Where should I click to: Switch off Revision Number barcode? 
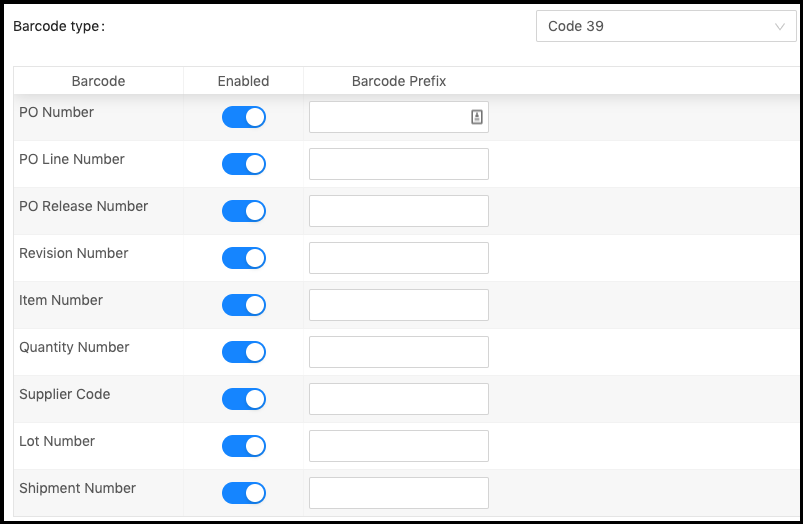[244, 258]
